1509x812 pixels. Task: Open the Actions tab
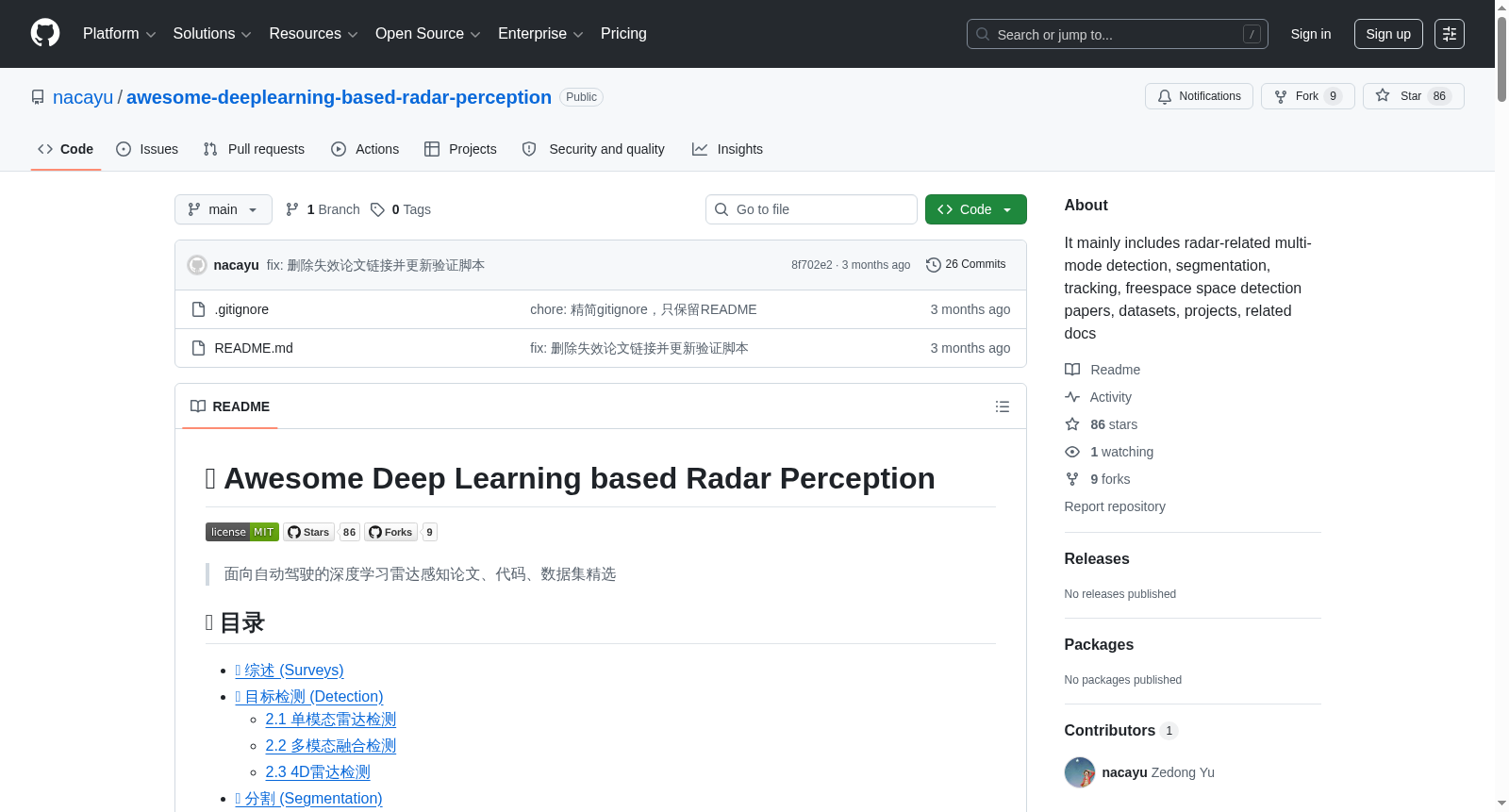pos(365,149)
